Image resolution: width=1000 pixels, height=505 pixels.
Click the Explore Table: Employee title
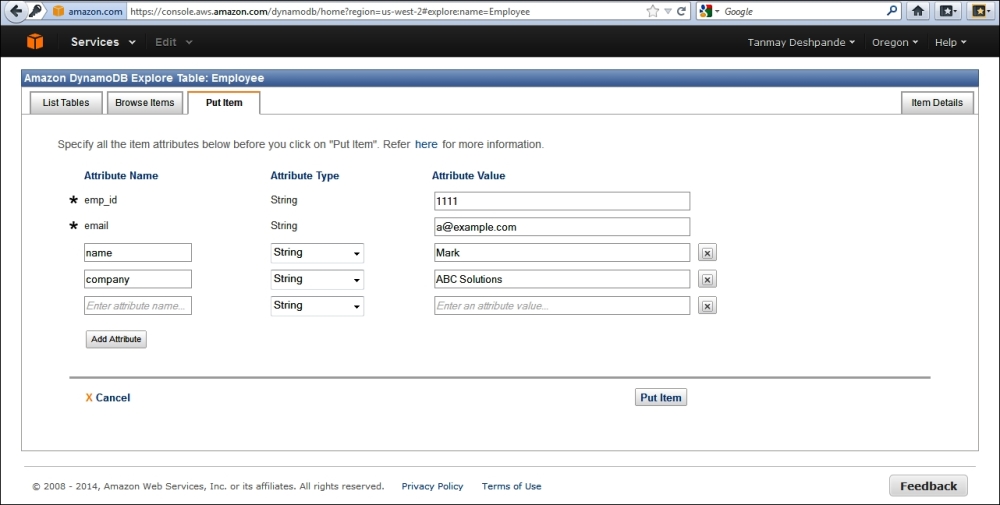coord(144,78)
